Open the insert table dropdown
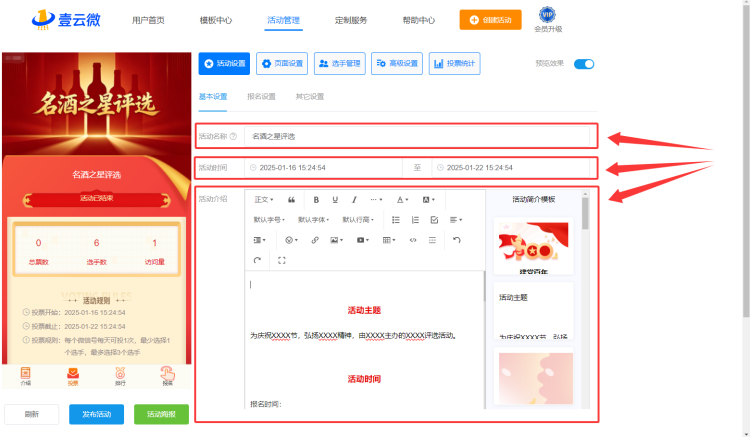Screen dimensions: 750x437 click(389, 240)
